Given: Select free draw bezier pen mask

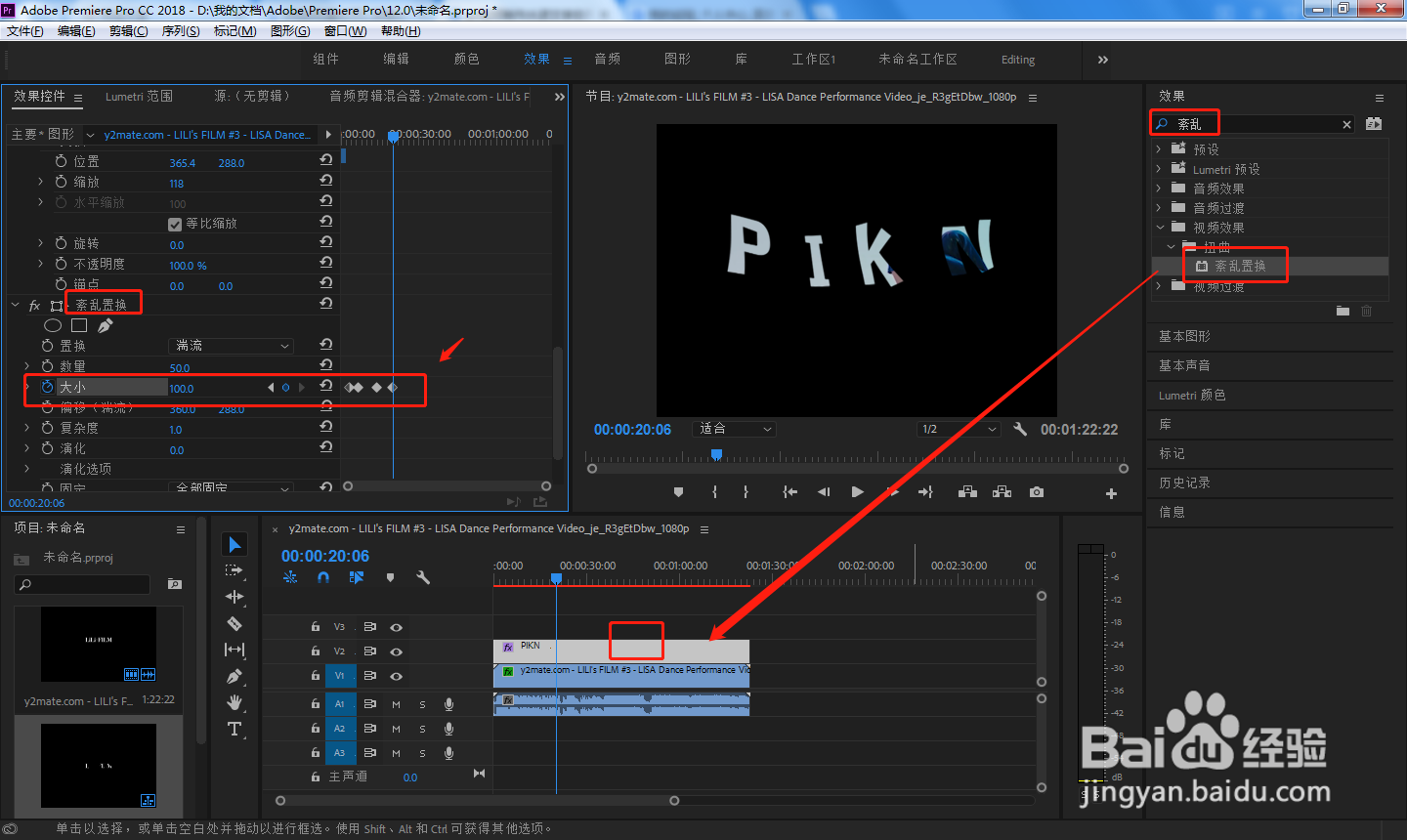Looking at the screenshot, I should tap(105, 325).
